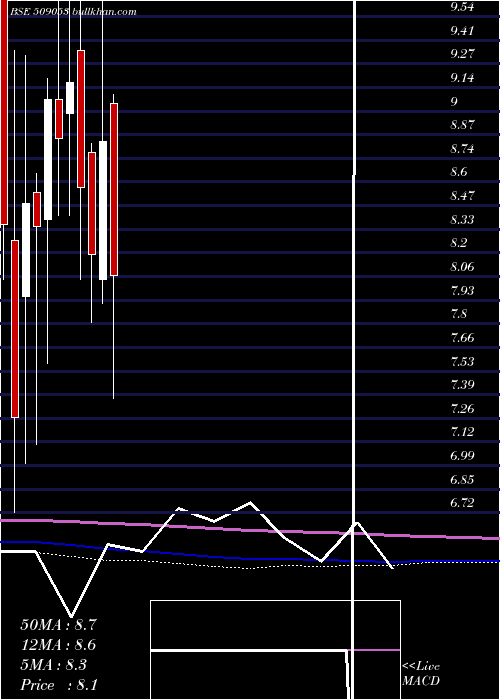Click the 9 price axis label
This screenshot has width=500, height=700.
[454, 102]
